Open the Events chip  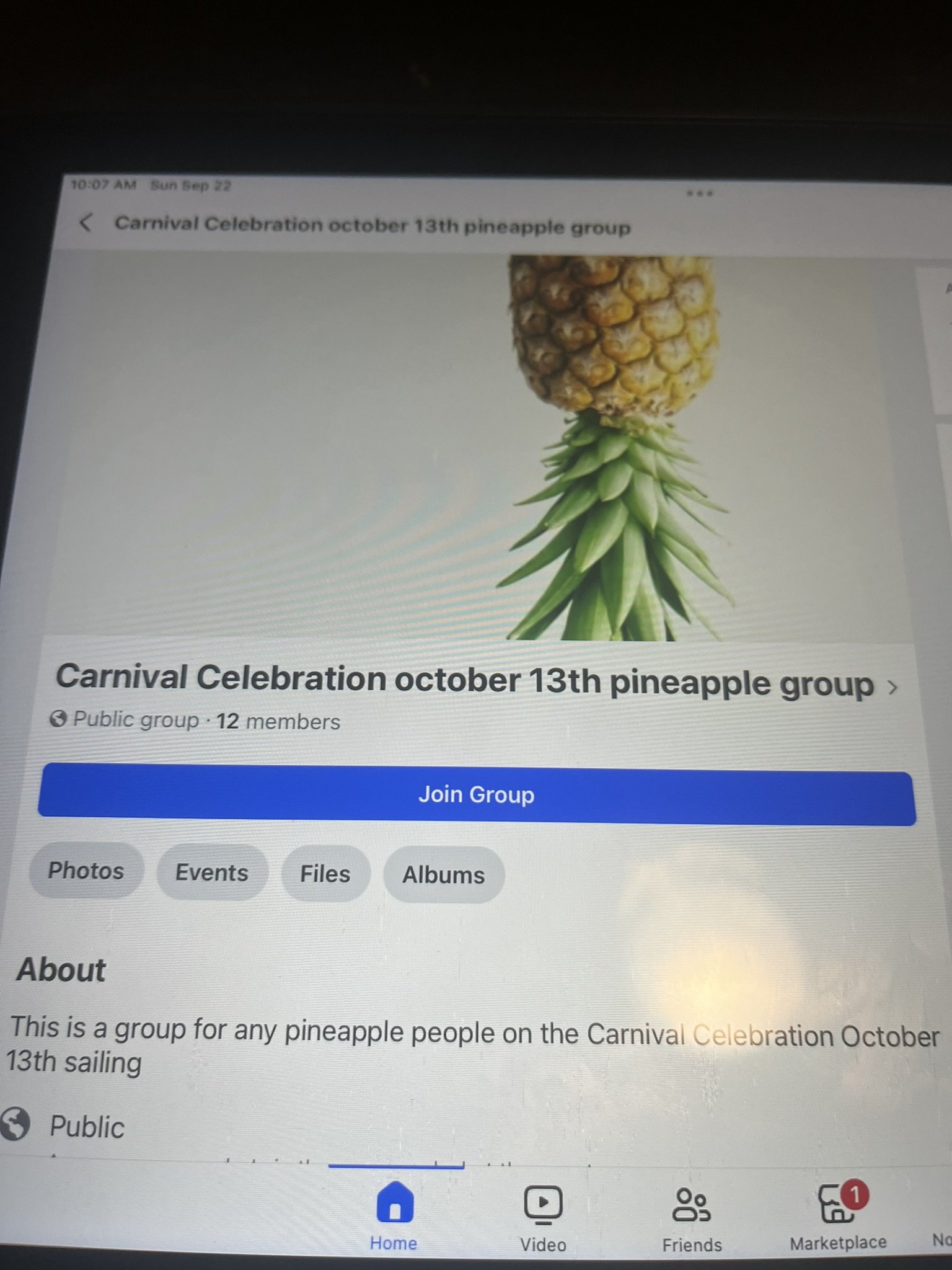point(212,873)
